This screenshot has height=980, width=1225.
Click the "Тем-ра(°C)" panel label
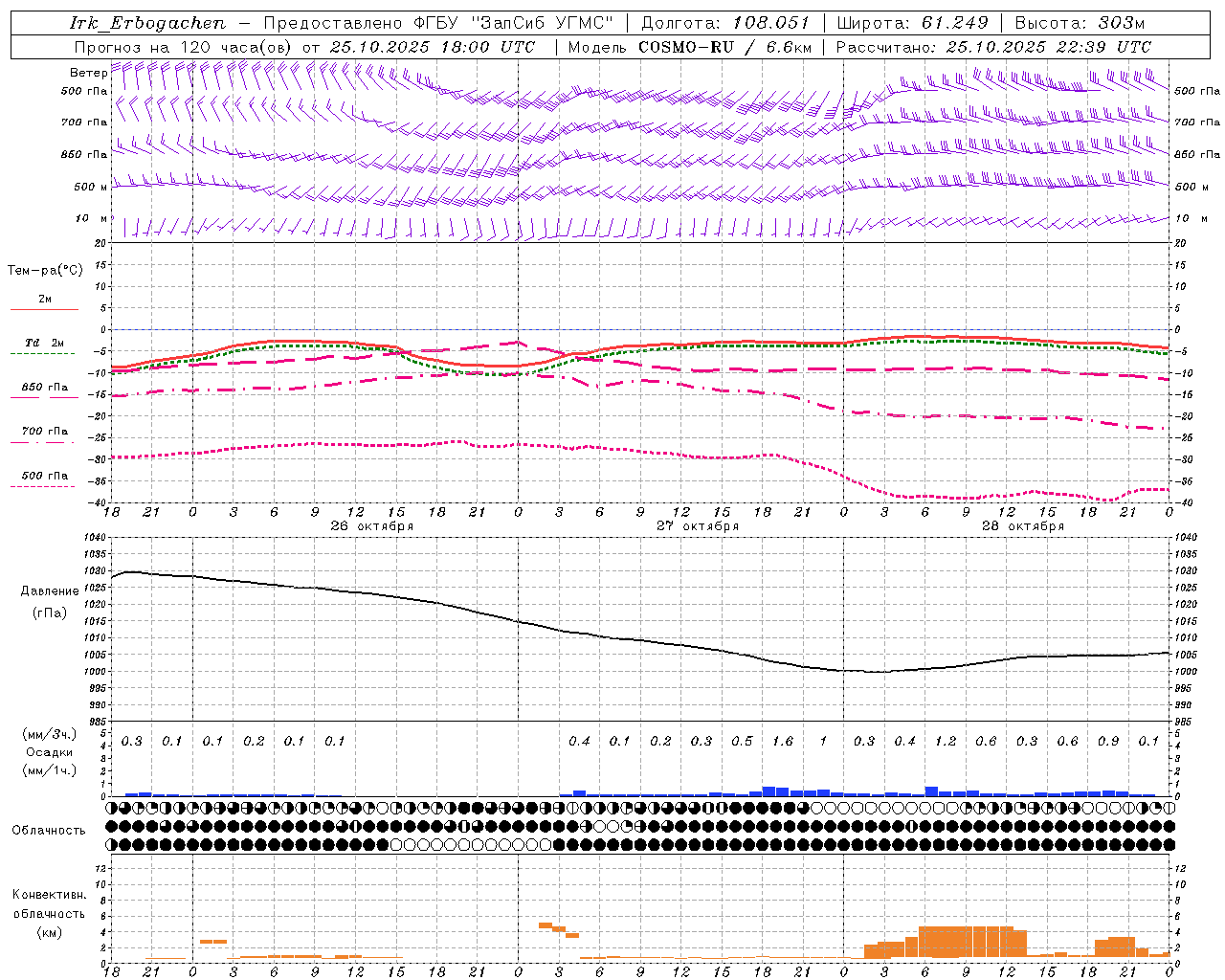coord(44,270)
